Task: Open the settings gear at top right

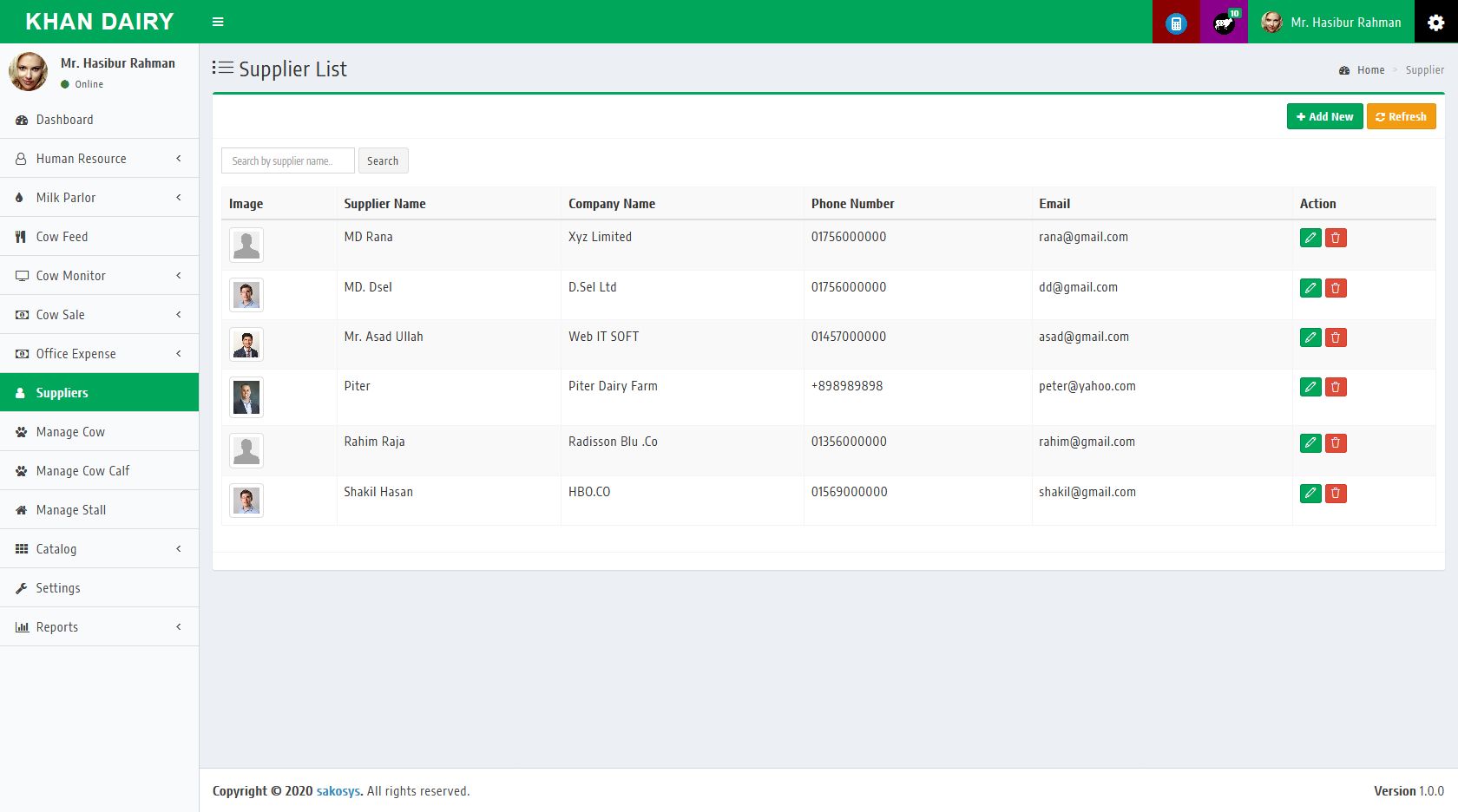Action: click(1434, 22)
